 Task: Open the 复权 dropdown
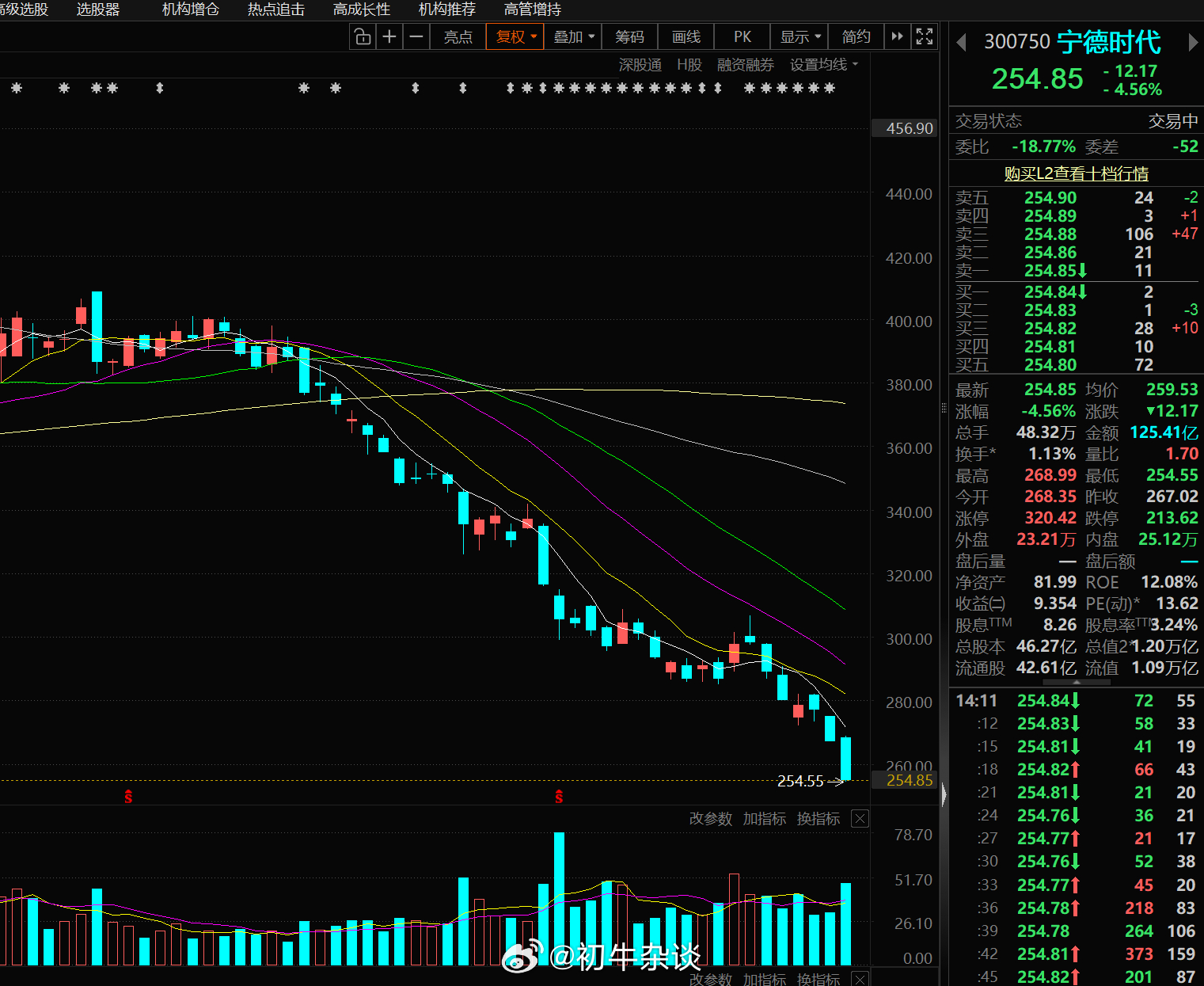(x=515, y=36)
